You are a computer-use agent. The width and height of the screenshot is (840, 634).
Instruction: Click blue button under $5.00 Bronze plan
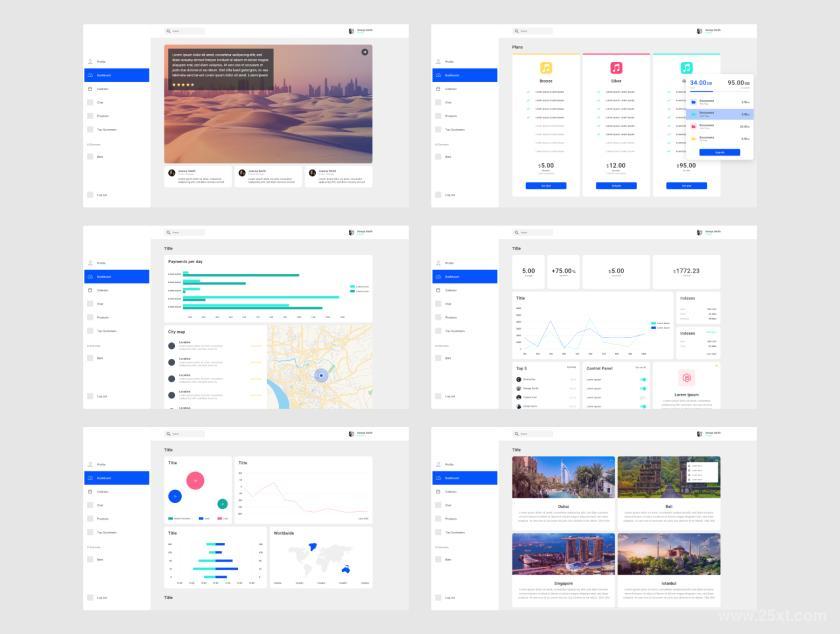(546, 186)
